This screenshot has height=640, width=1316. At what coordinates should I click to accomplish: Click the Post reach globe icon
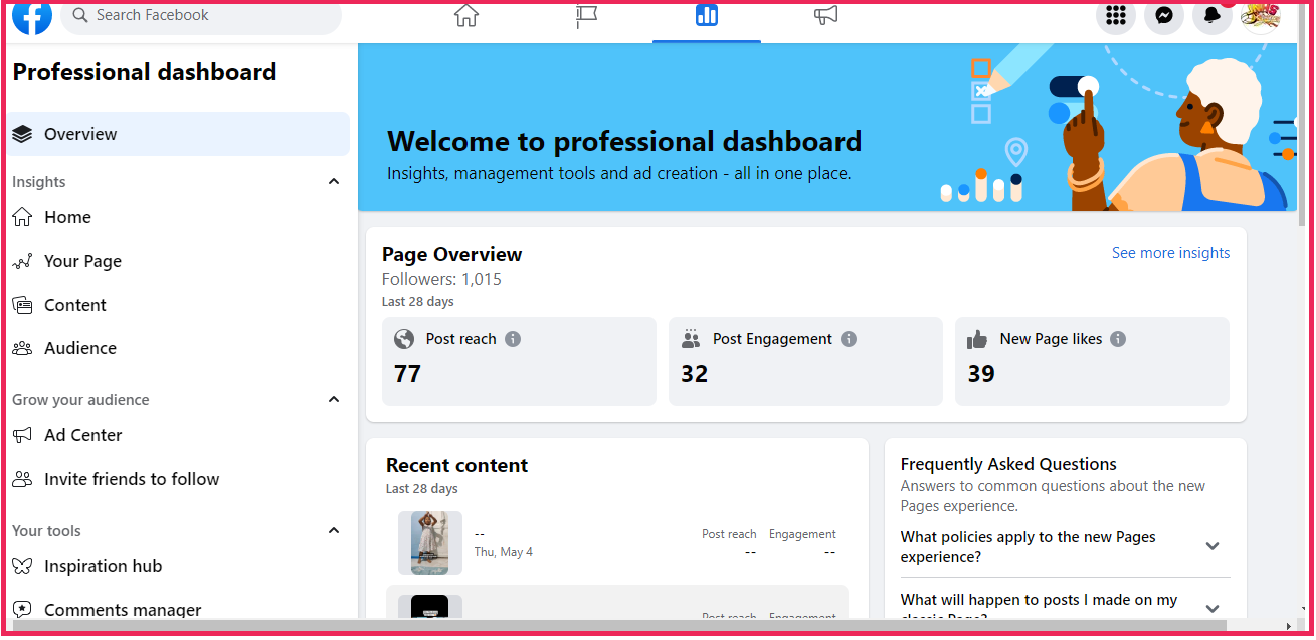[x=404, y=339]
